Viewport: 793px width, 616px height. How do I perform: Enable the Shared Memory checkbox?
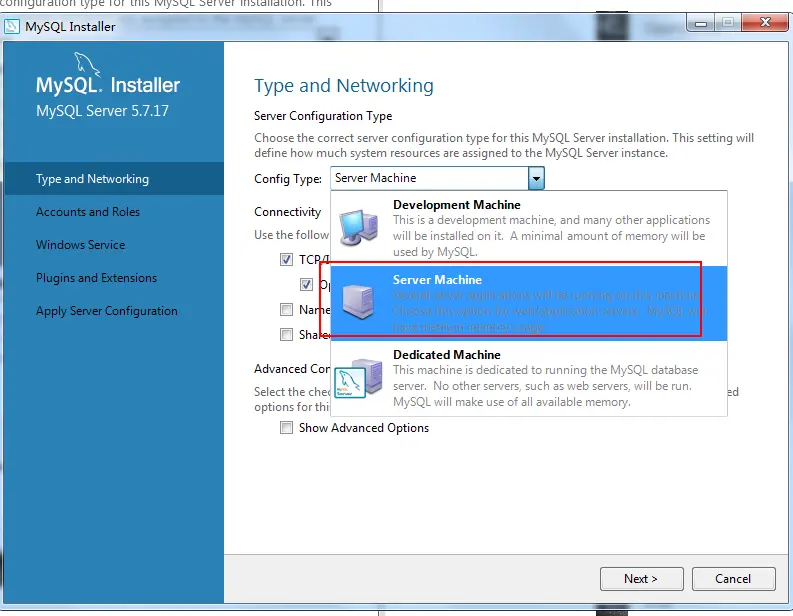point(286,334)
